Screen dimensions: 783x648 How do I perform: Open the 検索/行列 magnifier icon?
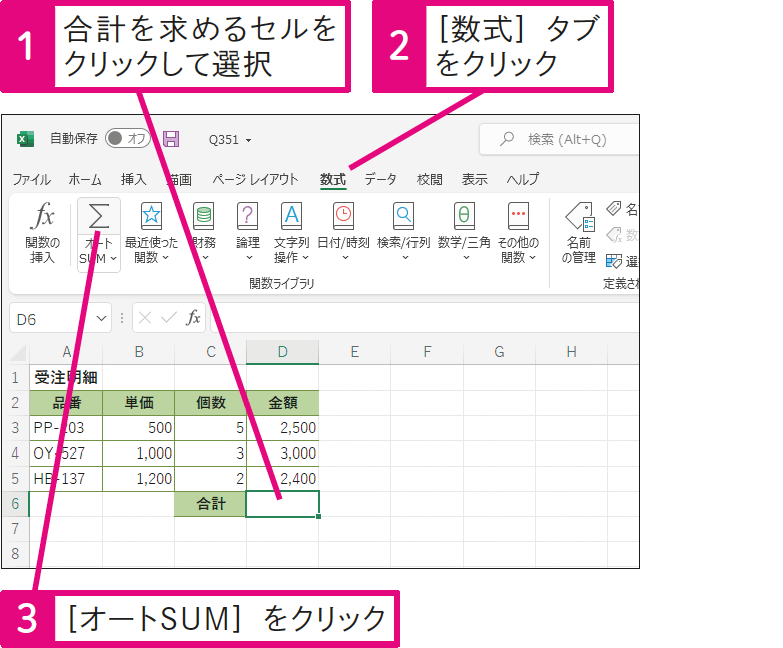pyautogui.click(x=403, y=215)
